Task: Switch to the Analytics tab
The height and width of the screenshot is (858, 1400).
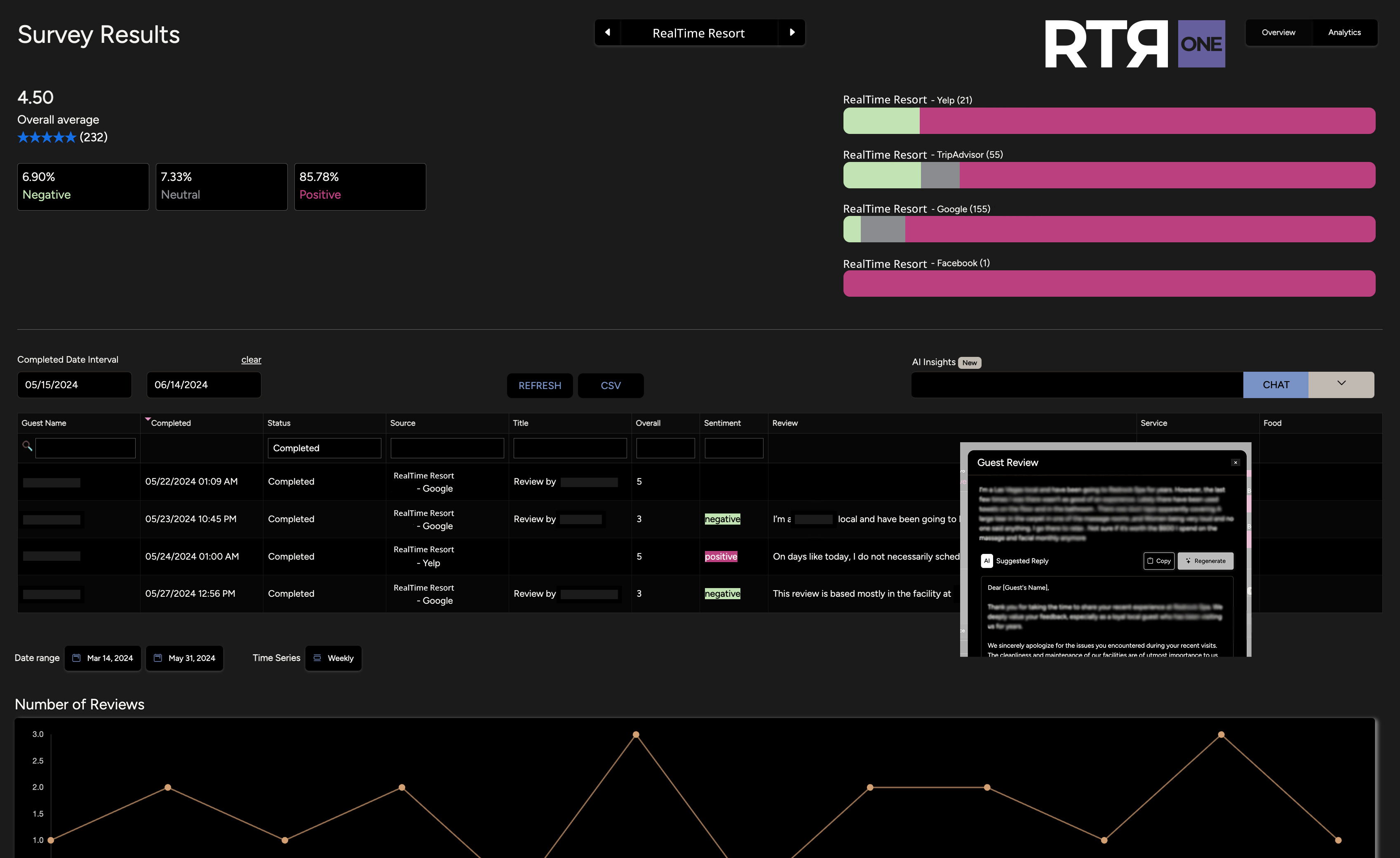Action: (1344, 33)
